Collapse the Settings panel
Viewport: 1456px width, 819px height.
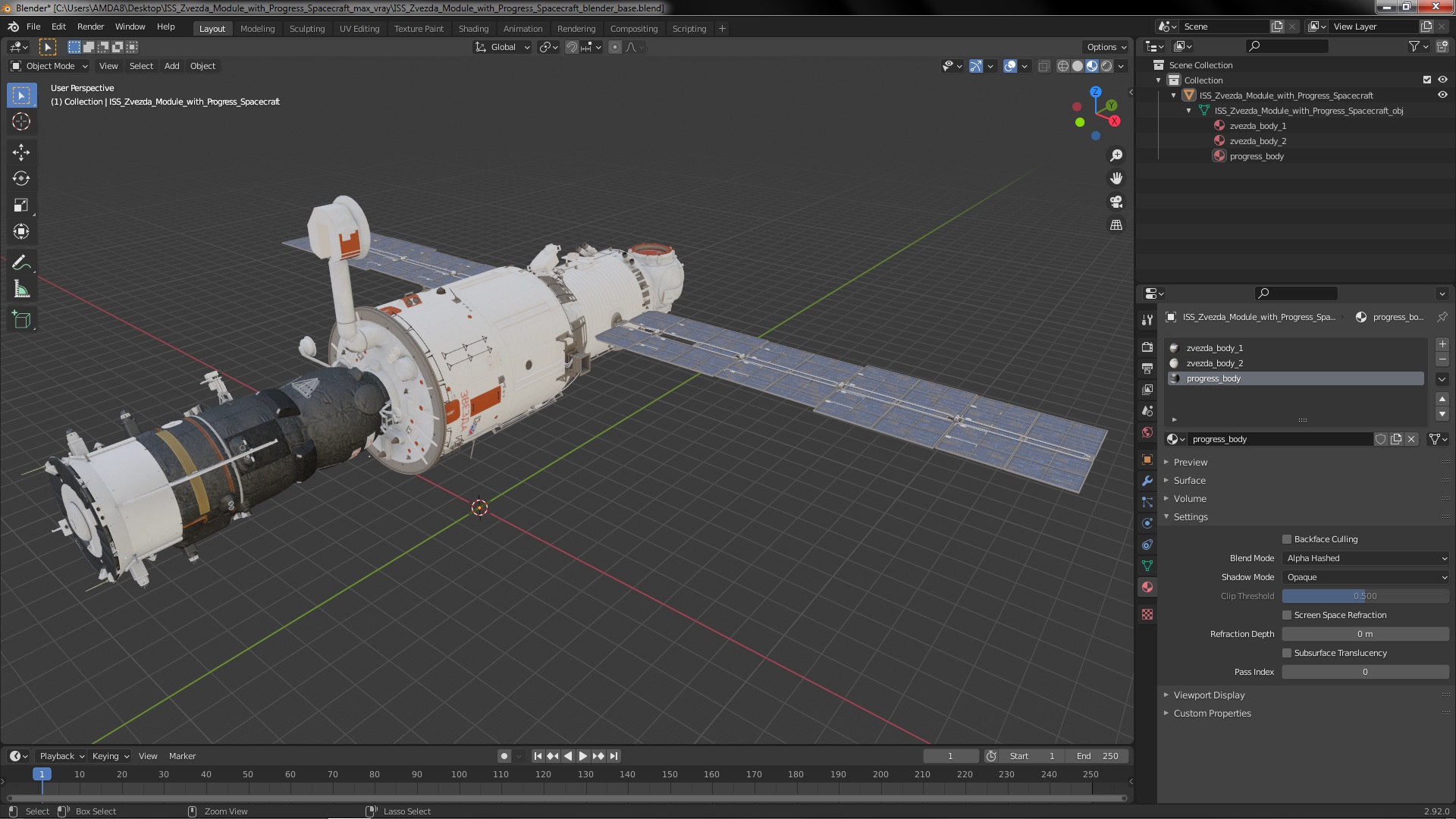tap(1191, 517)
